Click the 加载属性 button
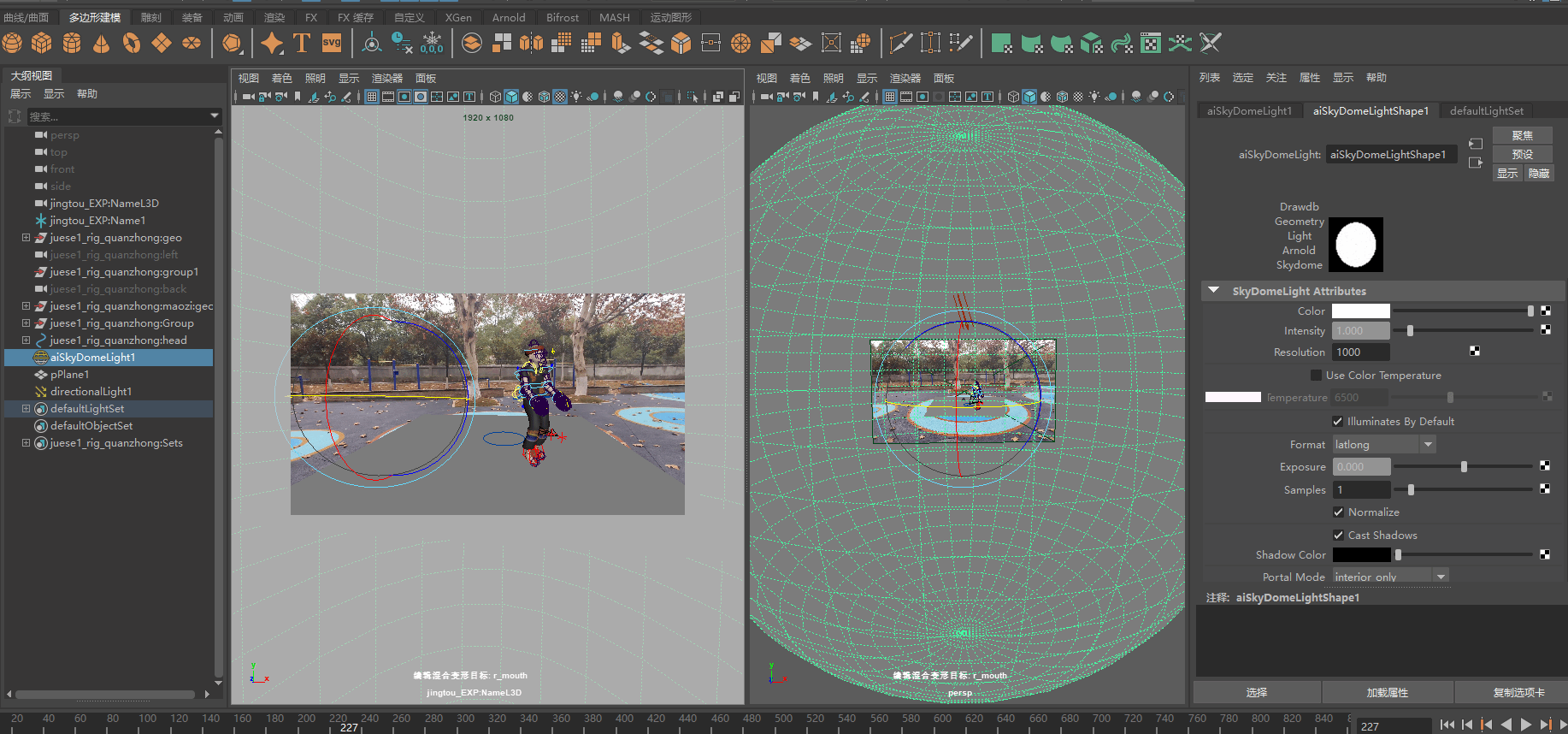 (x=1387, y=693)
